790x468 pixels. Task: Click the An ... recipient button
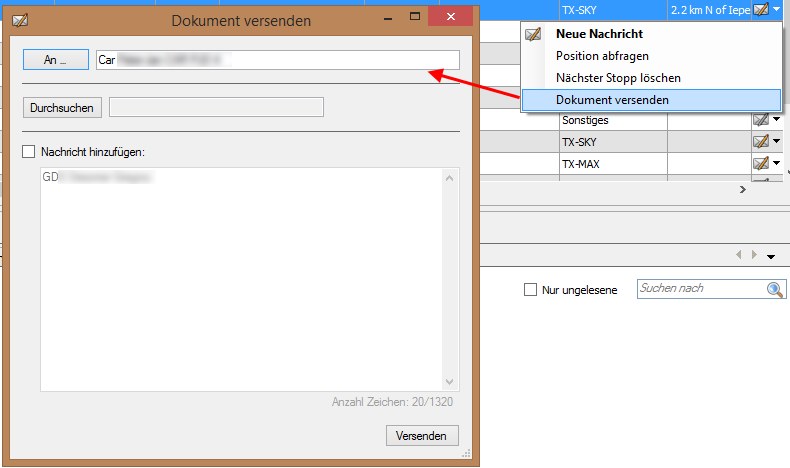(55, 60)
